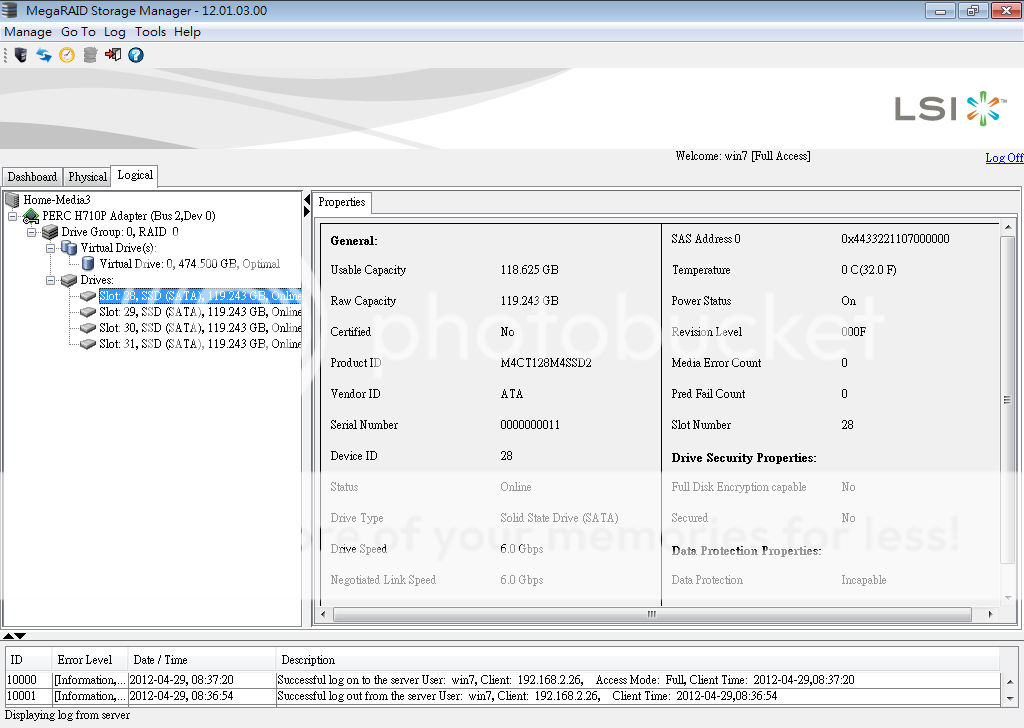This screenshot has height=728, width=1024.
Task: Expand tree pane with right splitter arrow
Action: [x=307, y=212]
